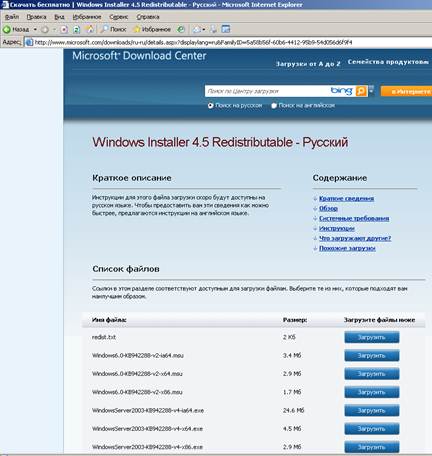Viewport: 432px width, 456px height.
Task: Open the Похожие загрузки link
Action: 347,248
